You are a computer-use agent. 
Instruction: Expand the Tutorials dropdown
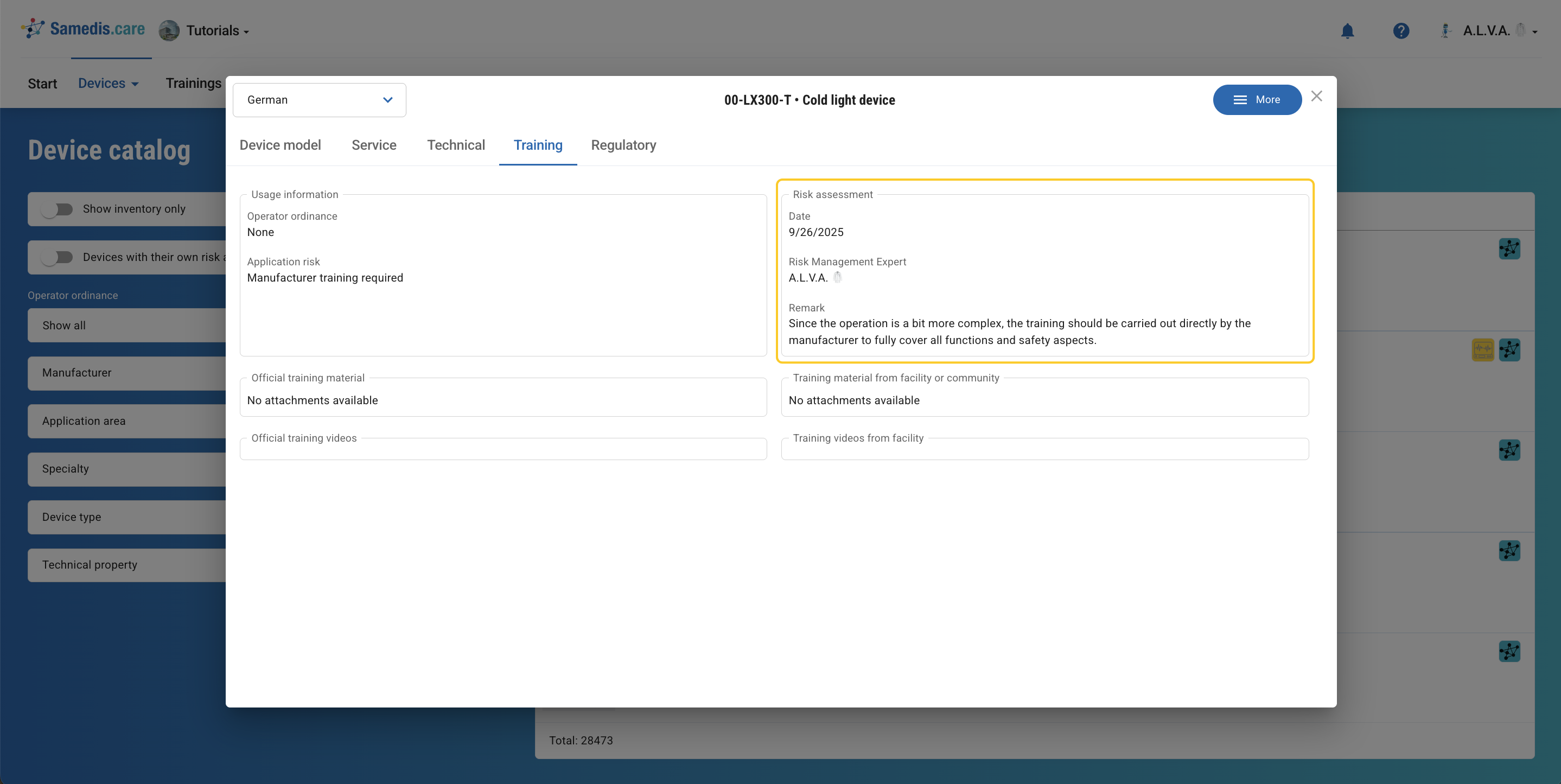[217, 31]
